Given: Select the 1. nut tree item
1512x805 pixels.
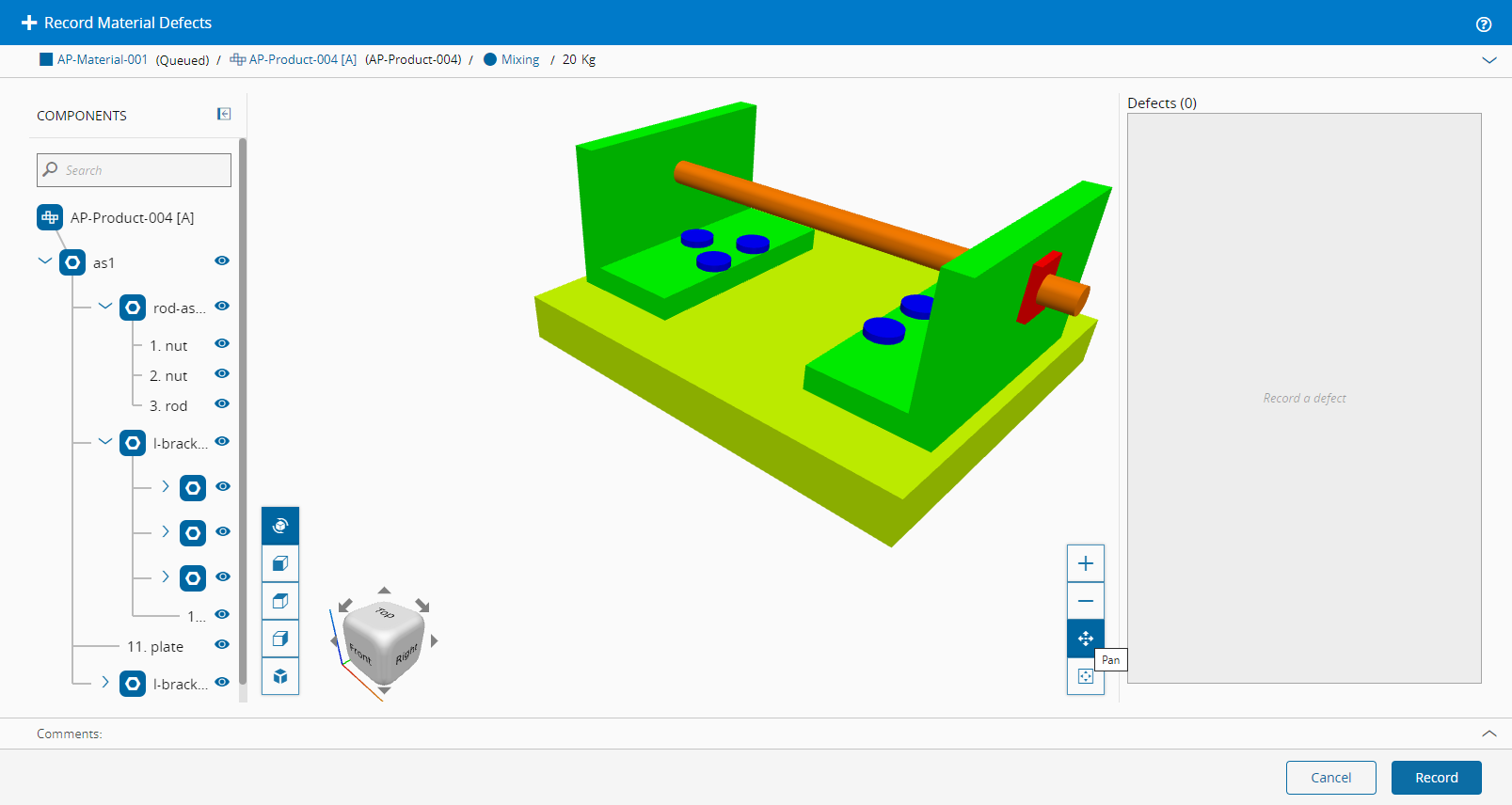Looking at the screenshot, I should tap(168, 346).
